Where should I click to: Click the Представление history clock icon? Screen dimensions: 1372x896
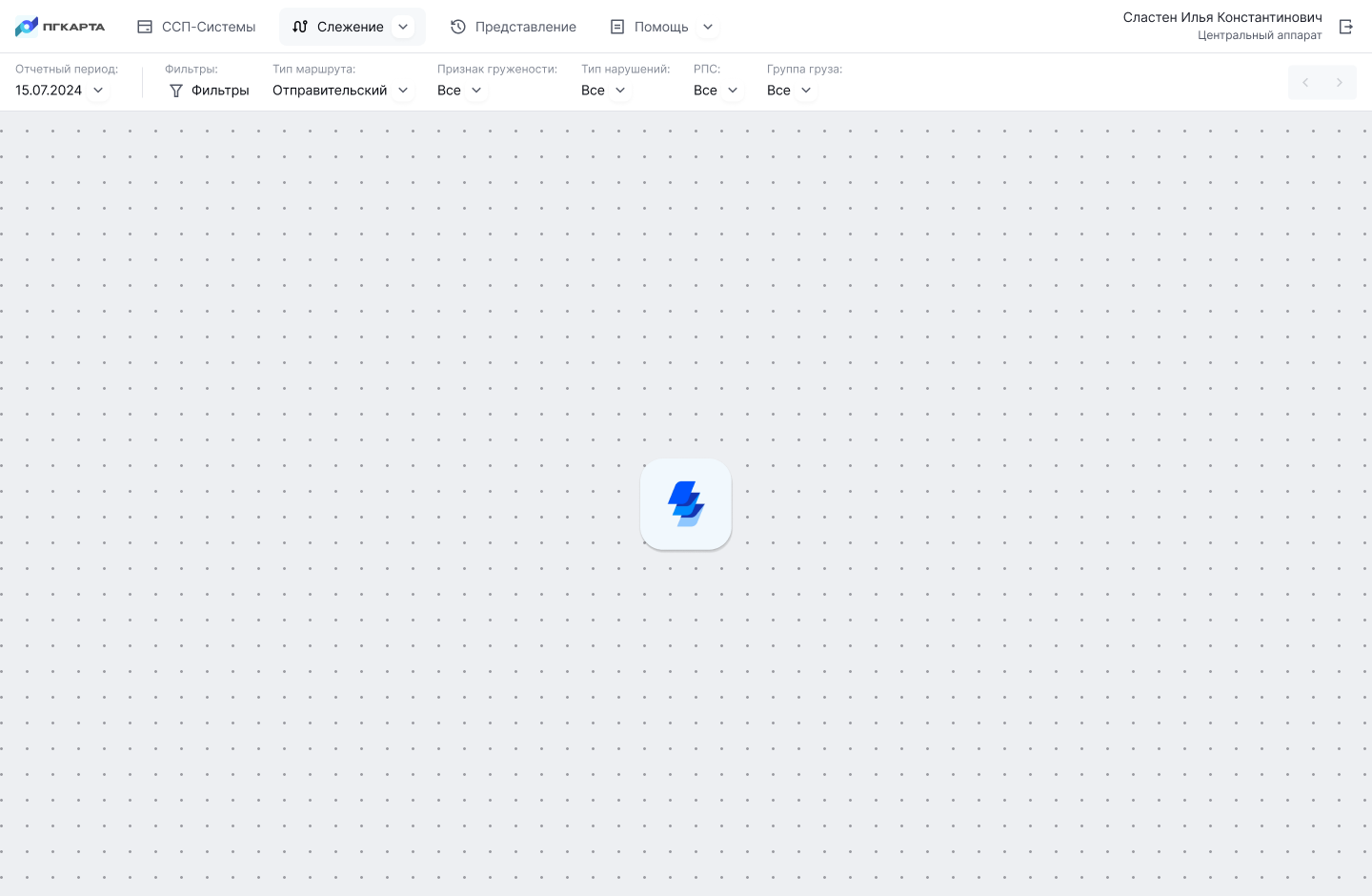[x=458, y=27]
